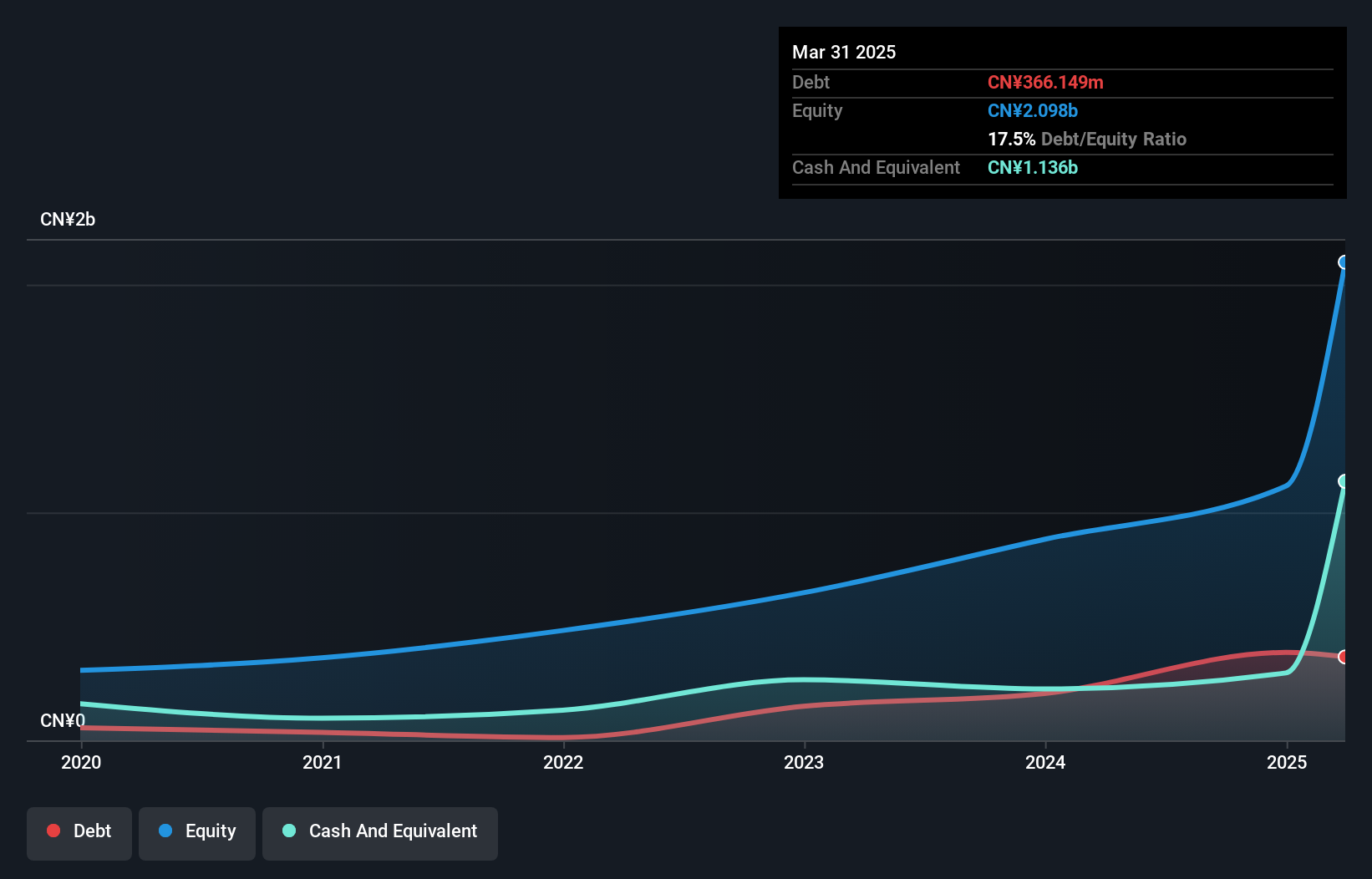This screenshot has width=1372, height=879.
Task: Click the 2025 x-axis label
Action: tap(1287, 762)
